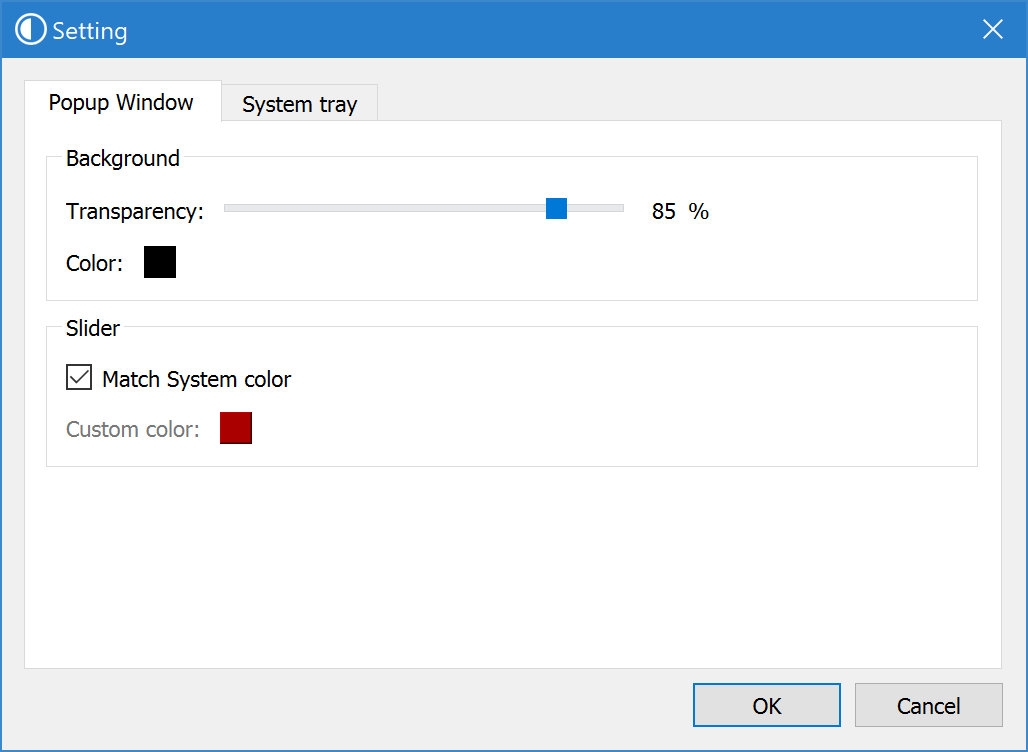Screen dimensions: 1028x752
Task: Click the greyed "Custom color:" label
Action: 133,430
